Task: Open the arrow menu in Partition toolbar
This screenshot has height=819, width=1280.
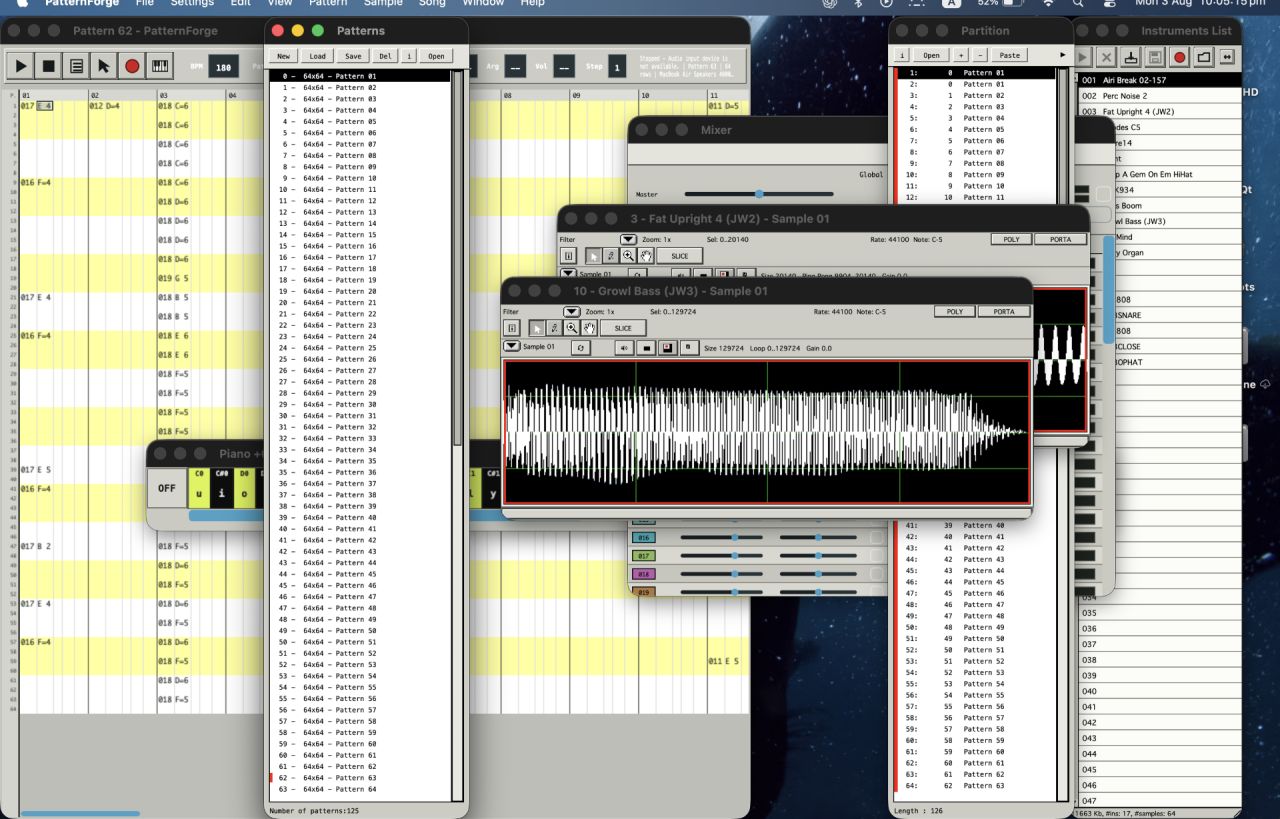Action: (1063, 55)
